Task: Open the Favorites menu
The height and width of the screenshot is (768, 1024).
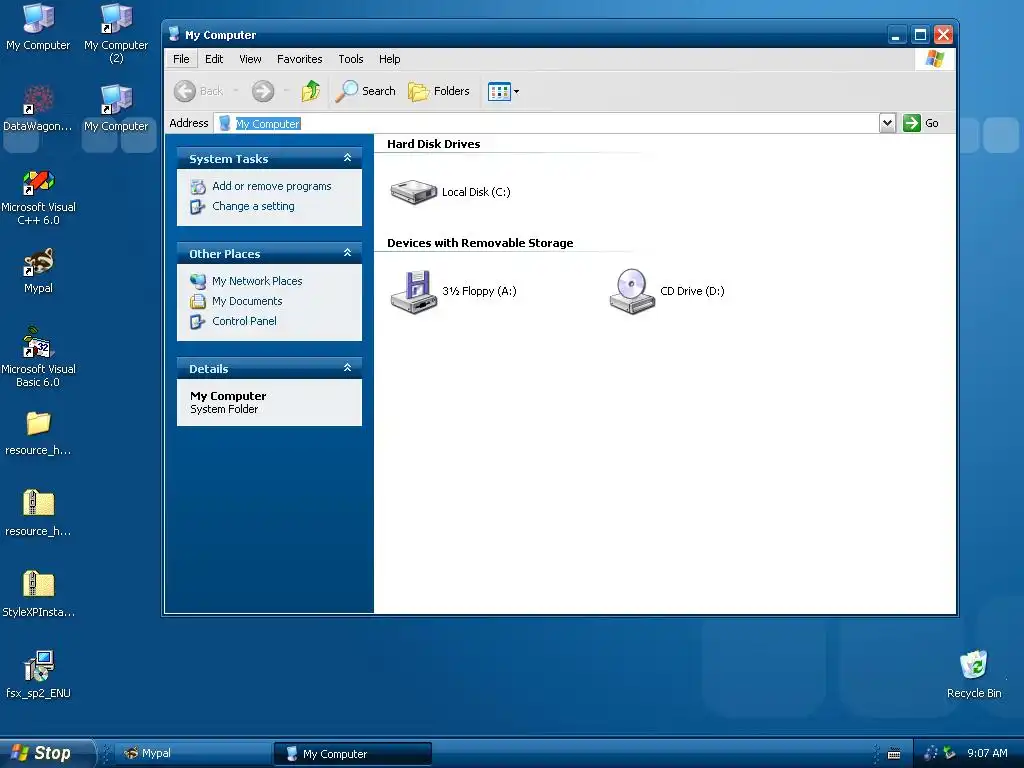Action: pos(300,59)
